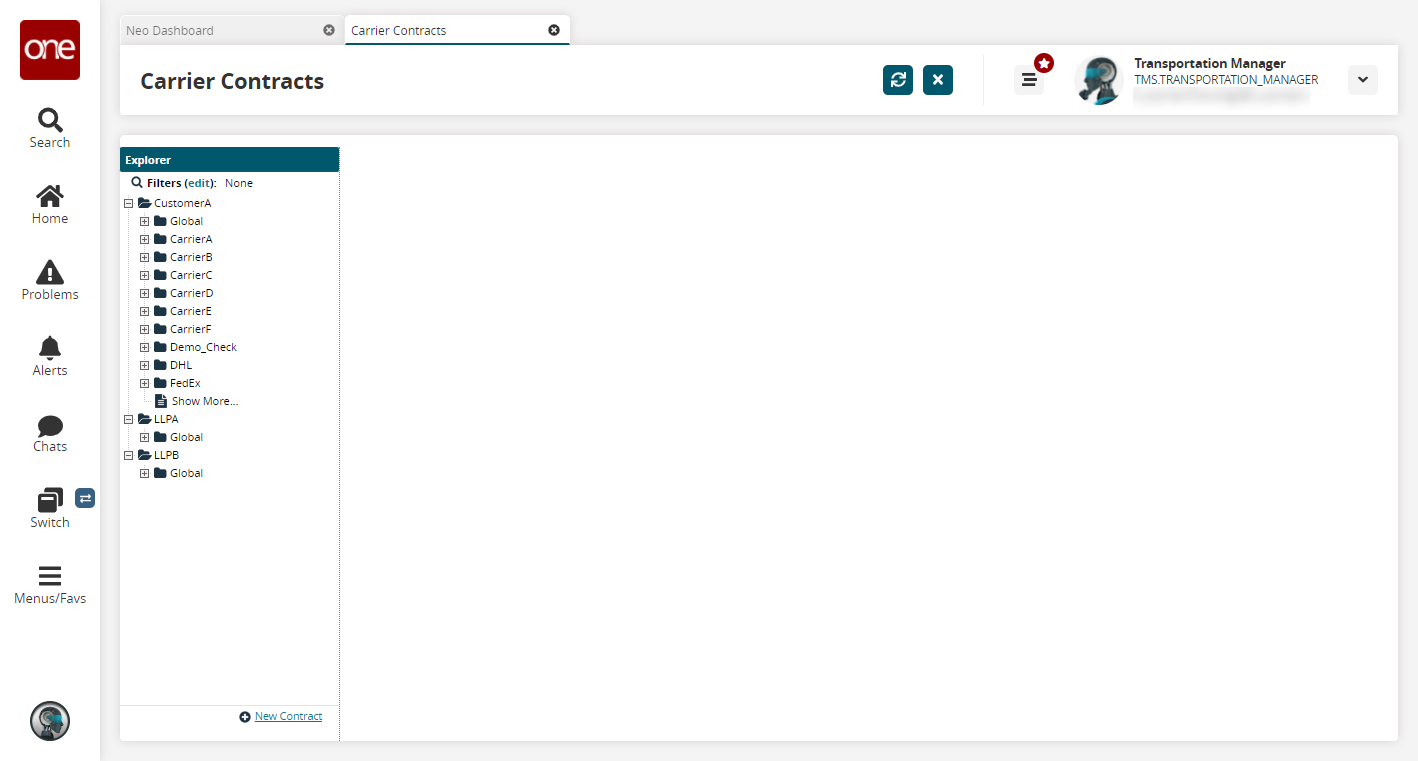This screenshot has height=761, width=1418.
Task: Collapse the LLPA node
Action: pyautogui.click(x=128, y=419)
